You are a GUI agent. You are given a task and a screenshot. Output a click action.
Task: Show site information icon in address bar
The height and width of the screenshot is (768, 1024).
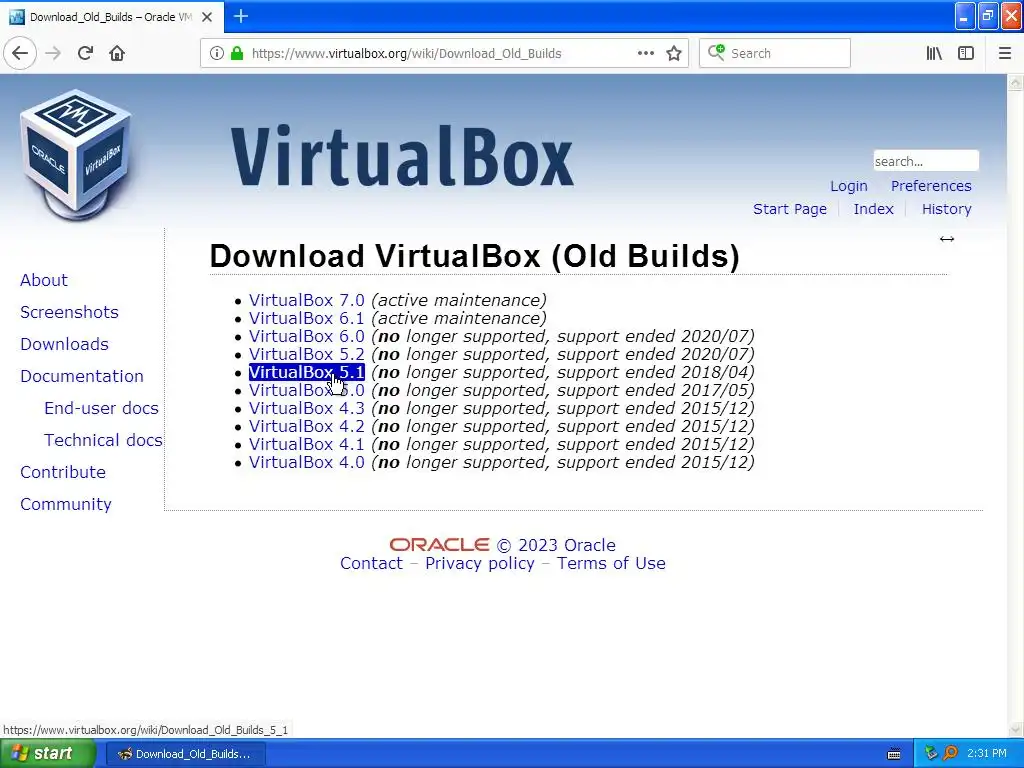pos(217,53)
